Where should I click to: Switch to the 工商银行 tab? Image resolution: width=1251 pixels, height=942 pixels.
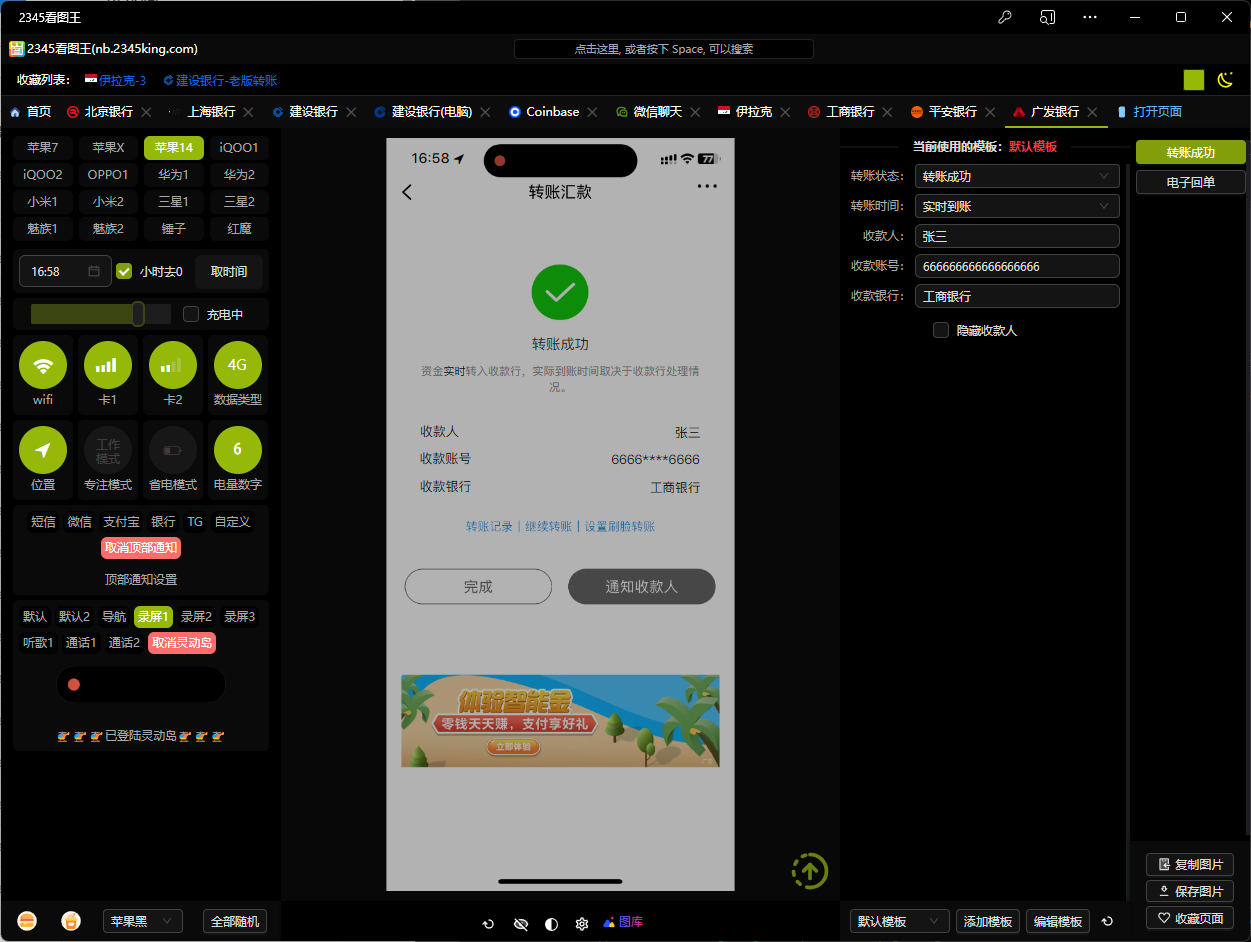[850, 112]
